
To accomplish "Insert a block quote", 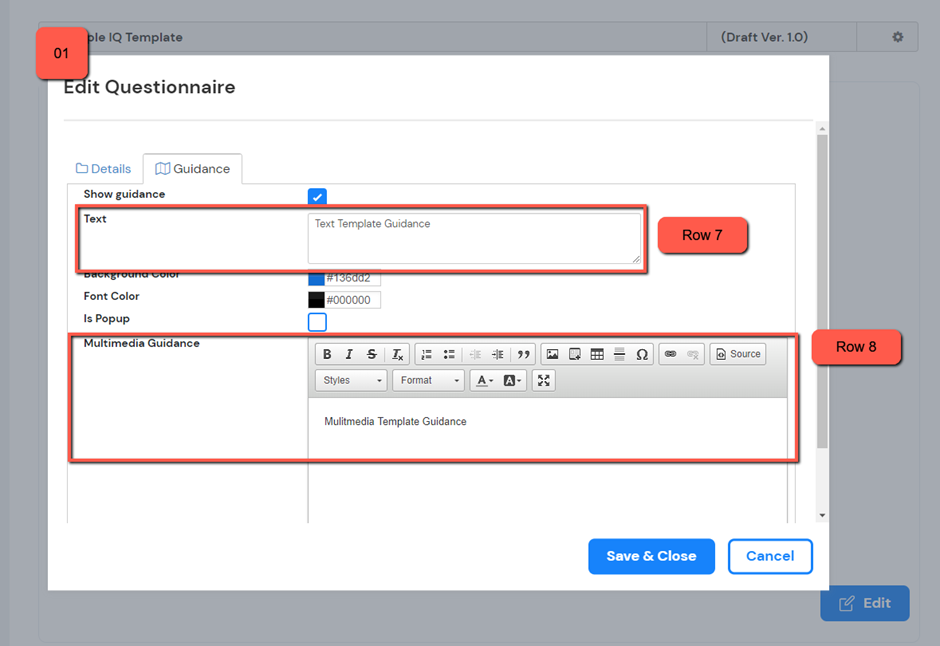I will click(x=523, y=355).
